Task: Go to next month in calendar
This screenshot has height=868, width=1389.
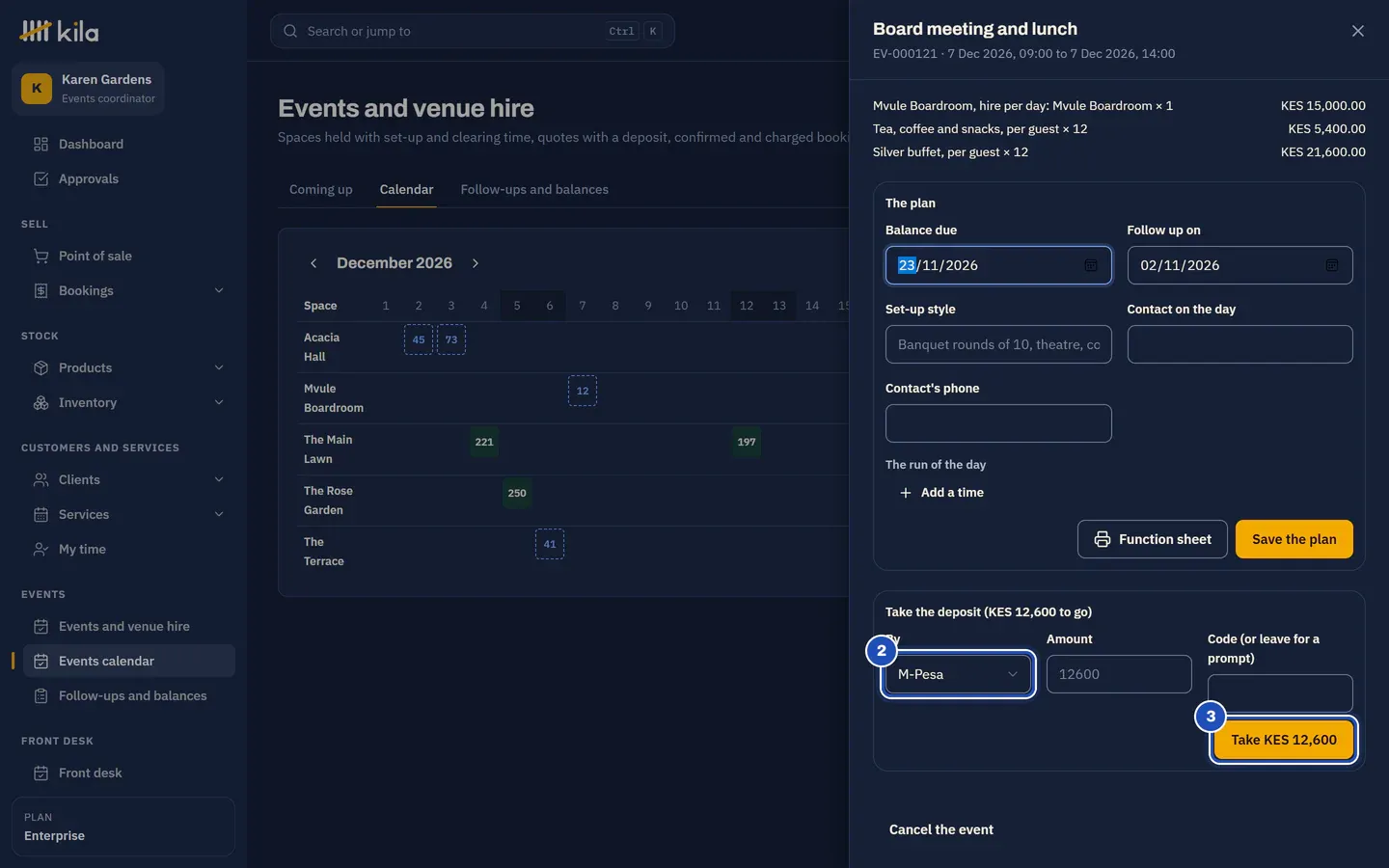Action: [x=476, y=263]
